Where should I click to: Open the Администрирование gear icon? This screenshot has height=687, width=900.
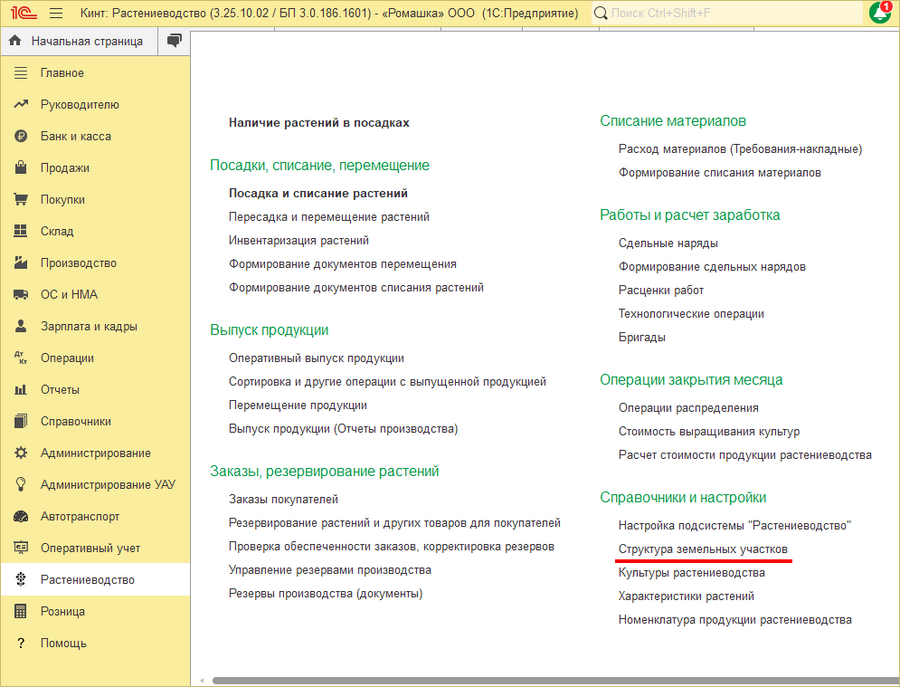(x=21, y=452)
